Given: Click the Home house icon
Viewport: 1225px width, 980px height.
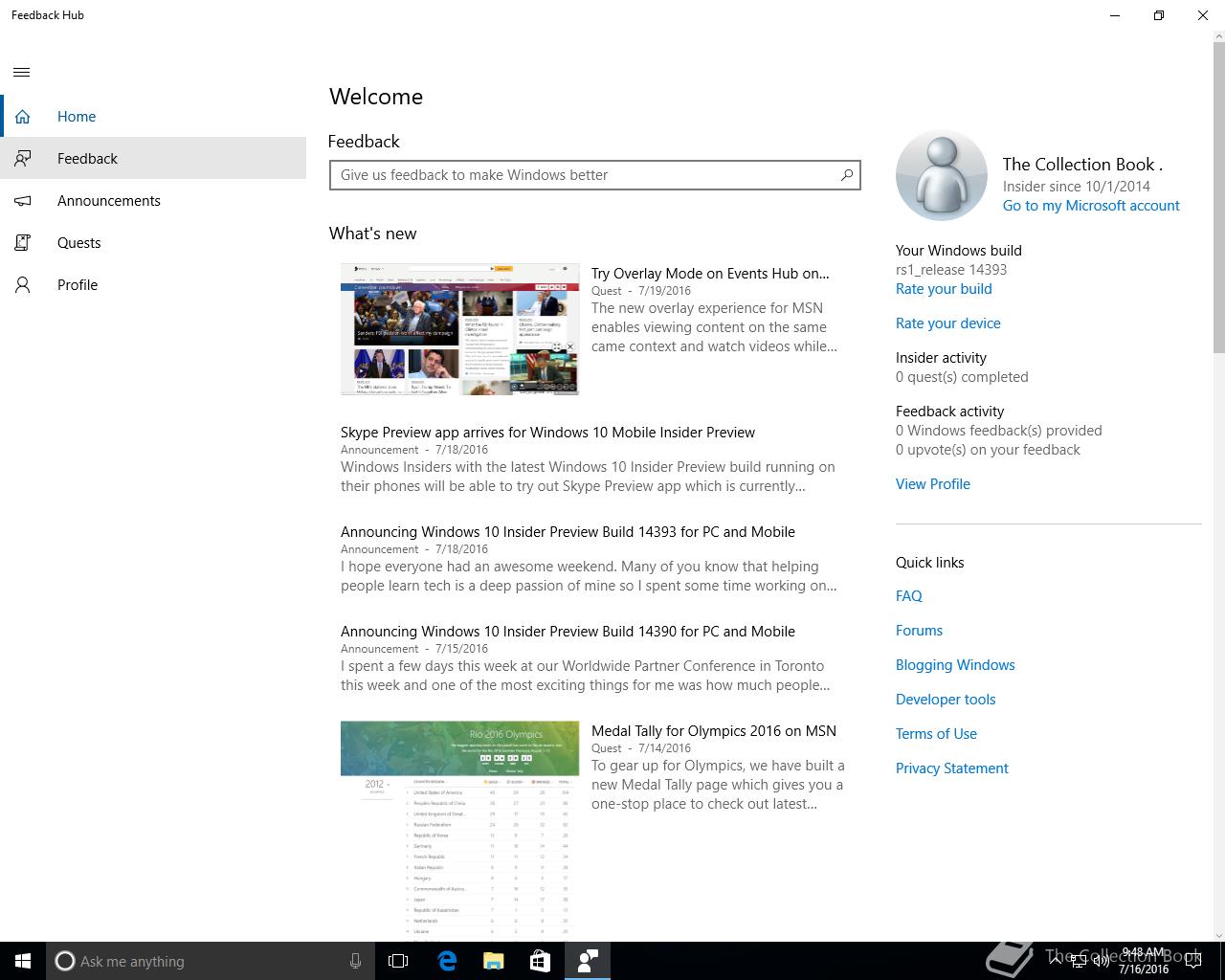Looking at the screenshot, I should tap(22, 117).
